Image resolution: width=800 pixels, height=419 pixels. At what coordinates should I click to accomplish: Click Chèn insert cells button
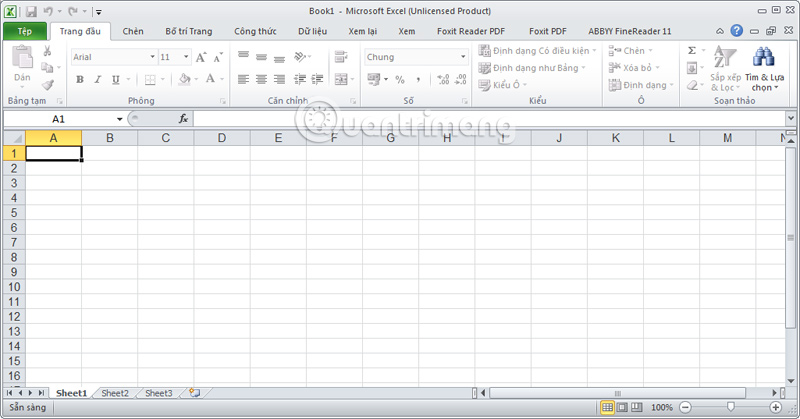tap(631, 51)
